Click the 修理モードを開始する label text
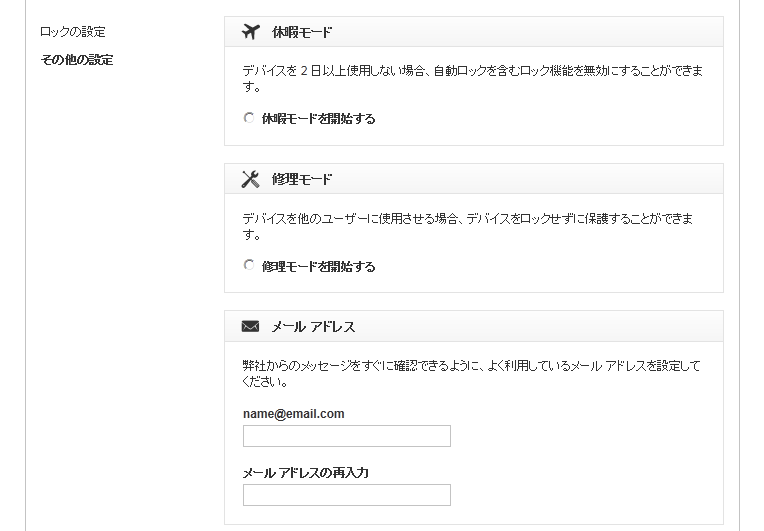Viewport: 764px width, 531px height. pos(319,266)
